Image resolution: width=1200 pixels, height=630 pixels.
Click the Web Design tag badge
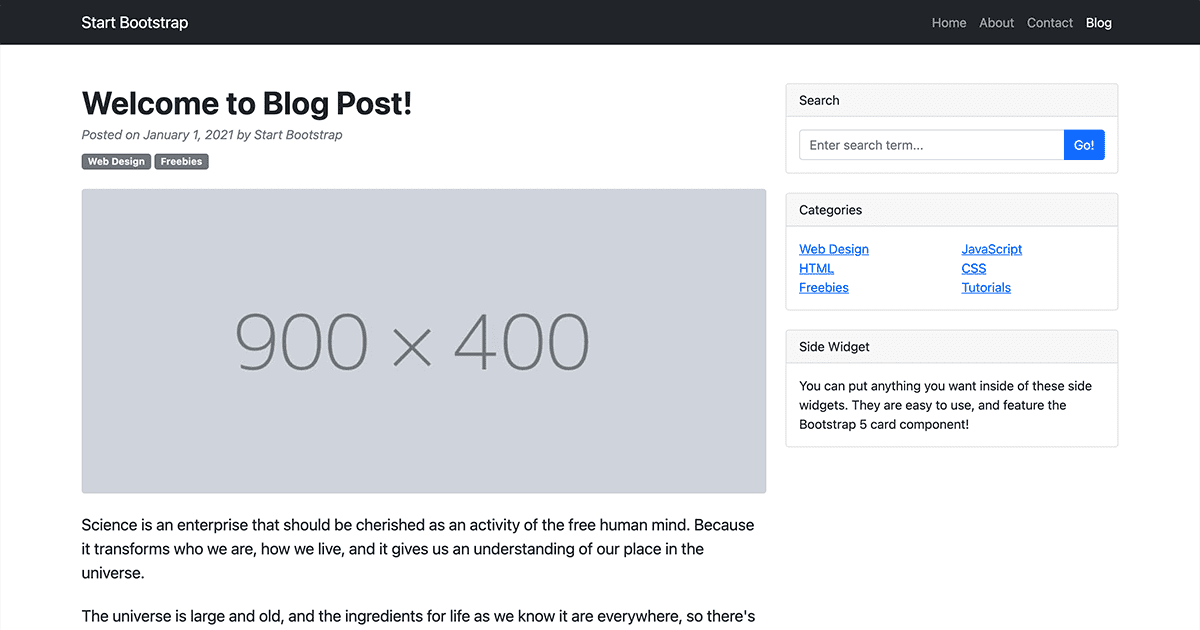click(x=116, y=161)
